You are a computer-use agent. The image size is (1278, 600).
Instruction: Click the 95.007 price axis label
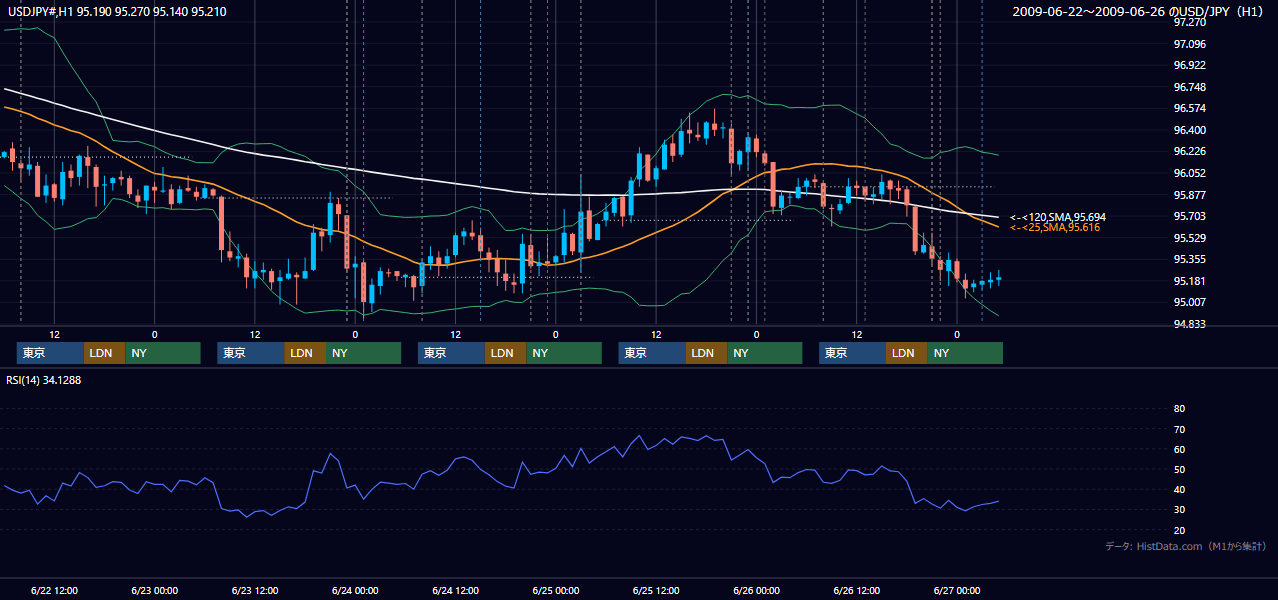(x=1189, y=302)
